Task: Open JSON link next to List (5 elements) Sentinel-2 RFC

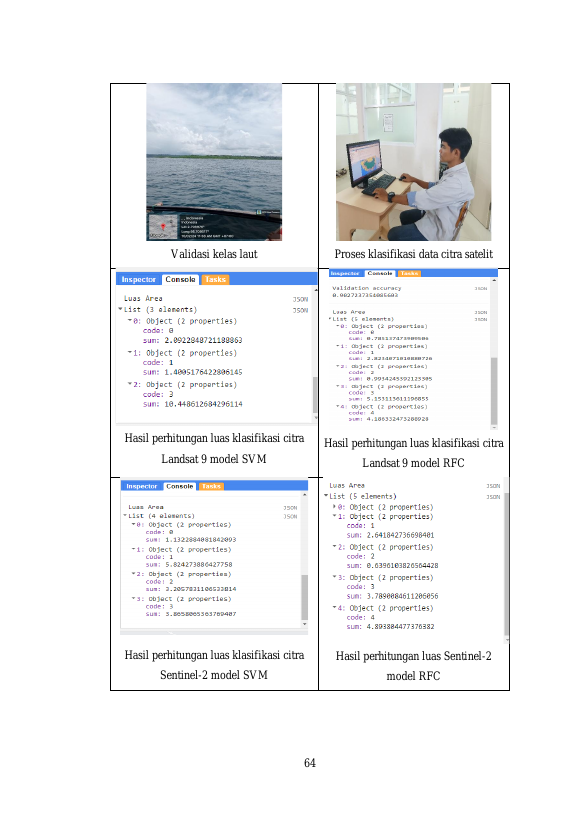Action: (493, 497)
